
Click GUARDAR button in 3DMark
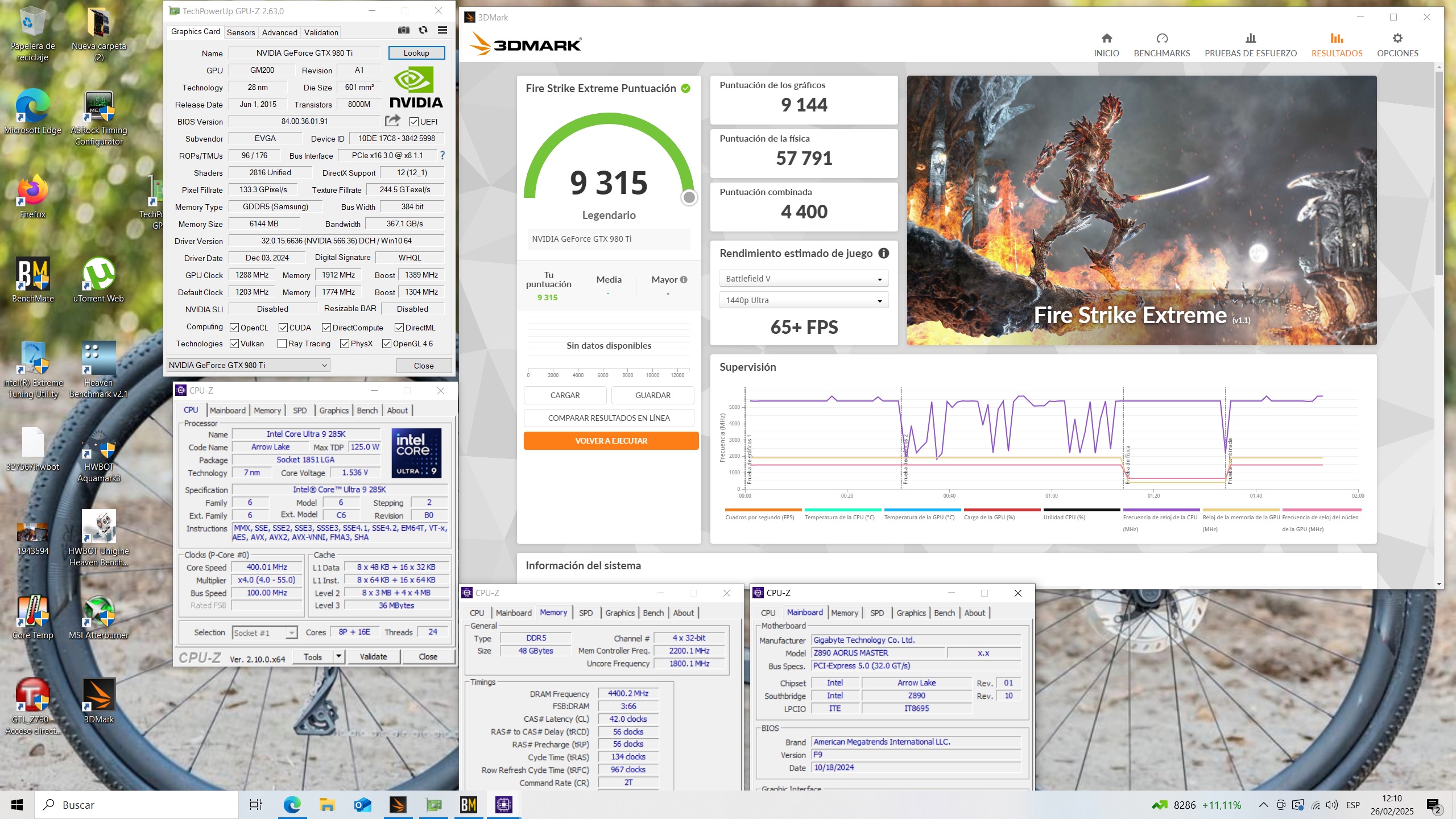pos(652,395)
